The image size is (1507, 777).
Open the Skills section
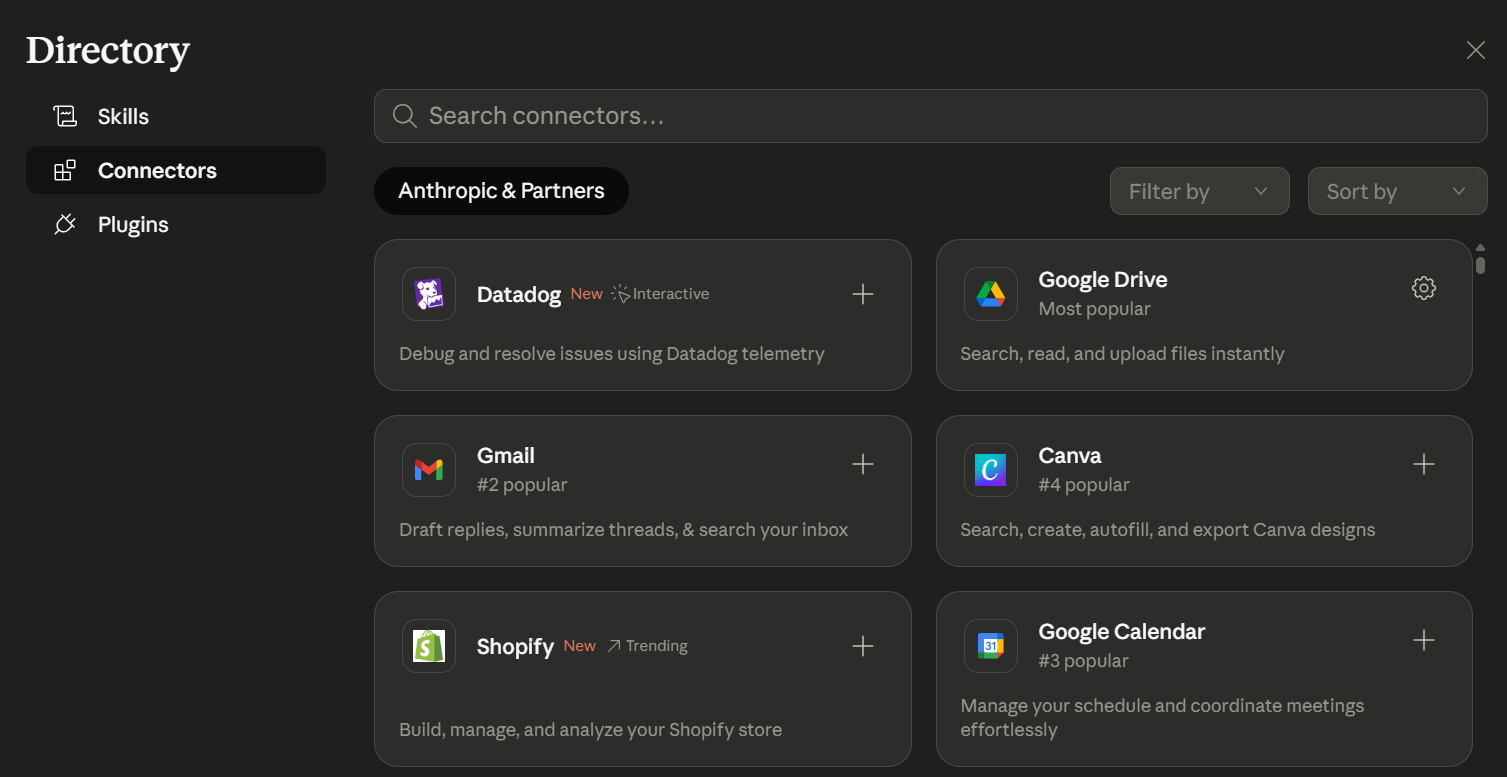[x=176, y=116]
